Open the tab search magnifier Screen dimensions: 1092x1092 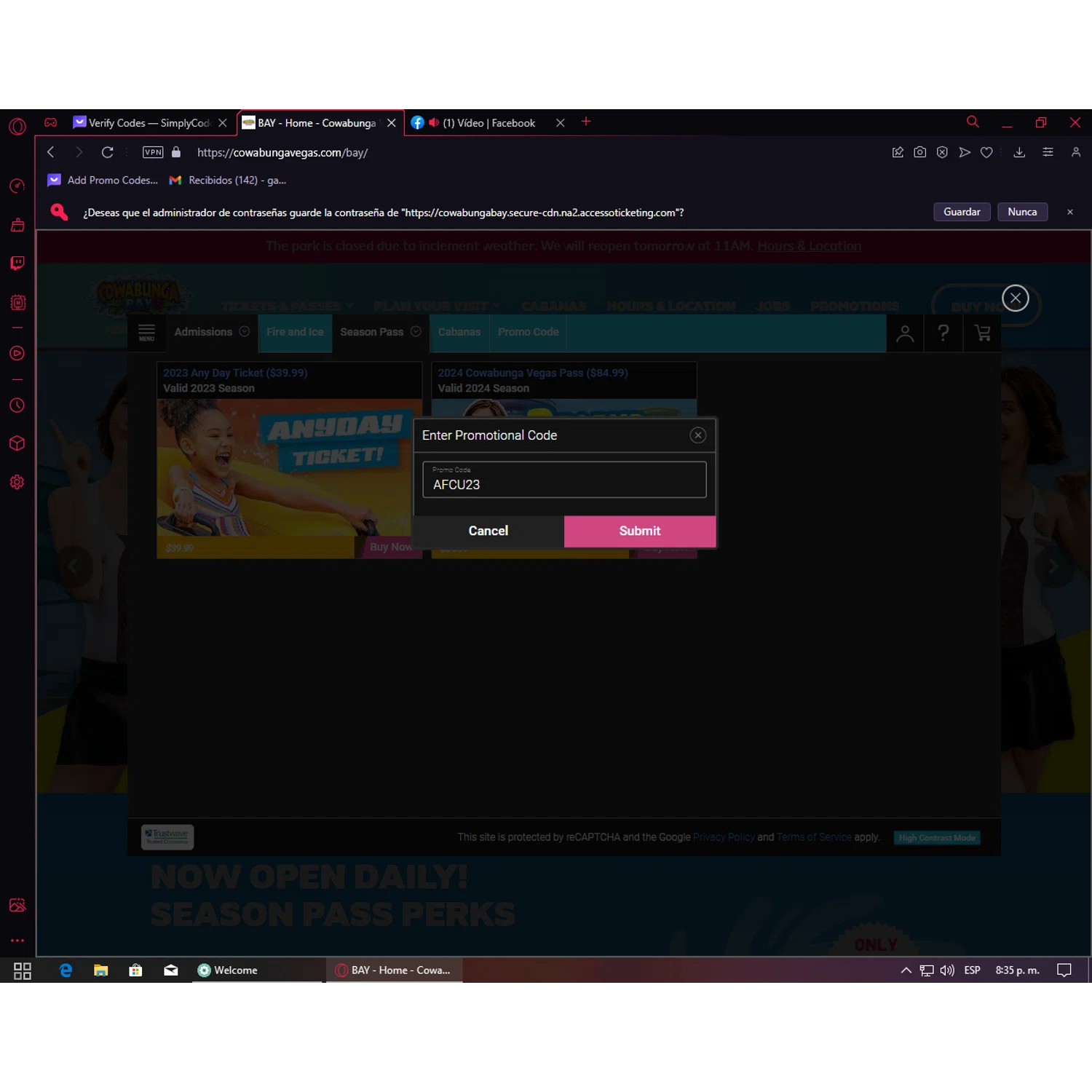[x=973, y=122]
